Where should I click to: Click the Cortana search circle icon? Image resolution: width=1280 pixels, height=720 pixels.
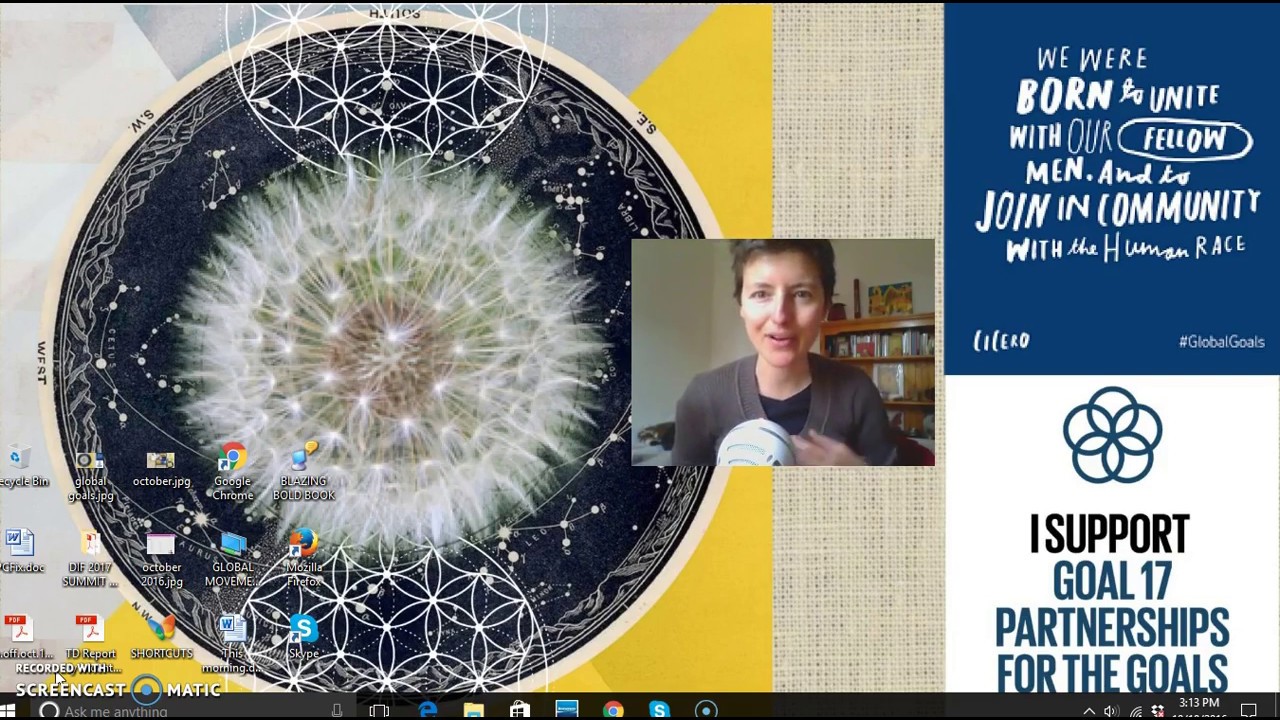click(x=48, y=711)
